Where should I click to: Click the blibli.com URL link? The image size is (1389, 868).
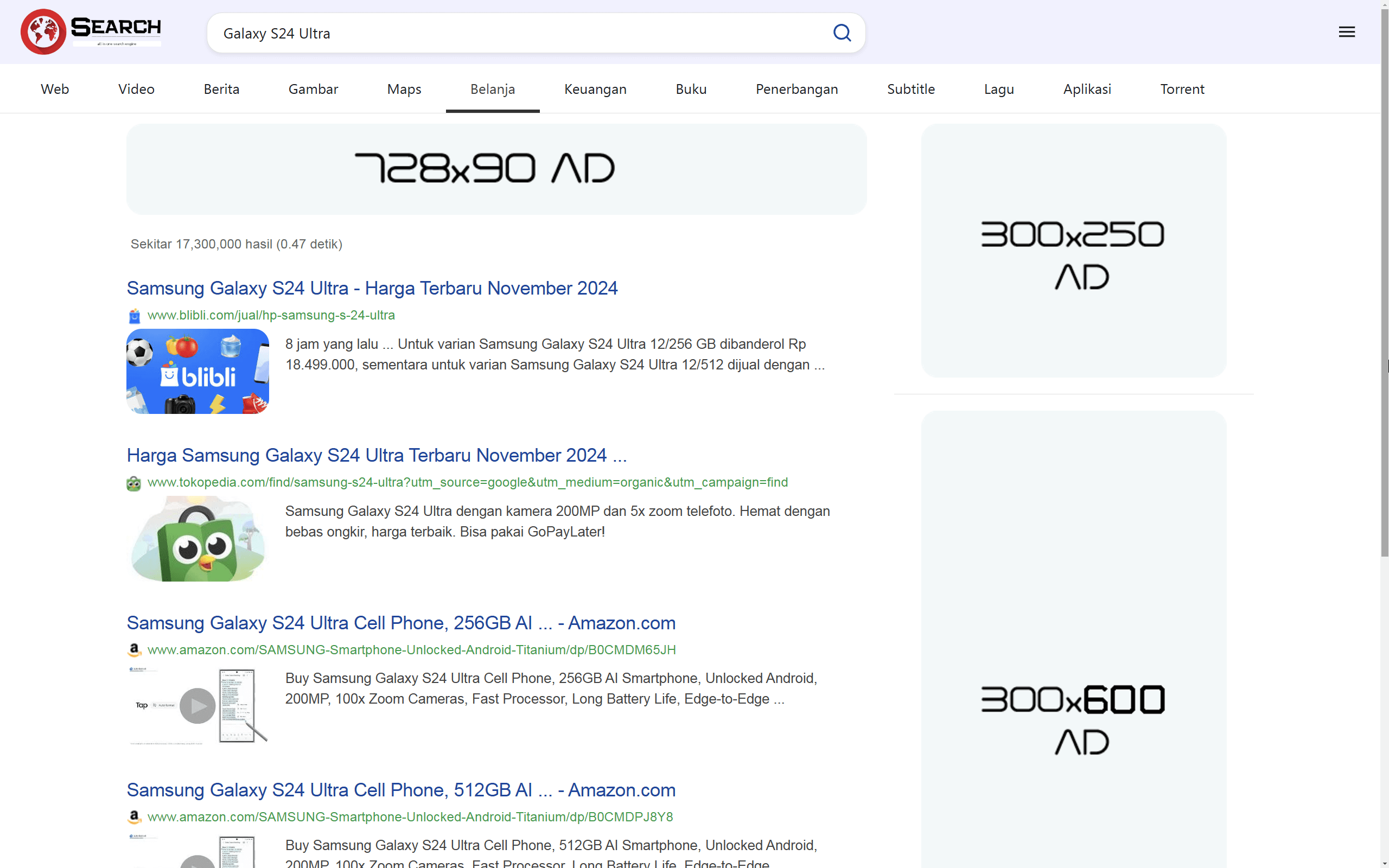coord(271,315)
